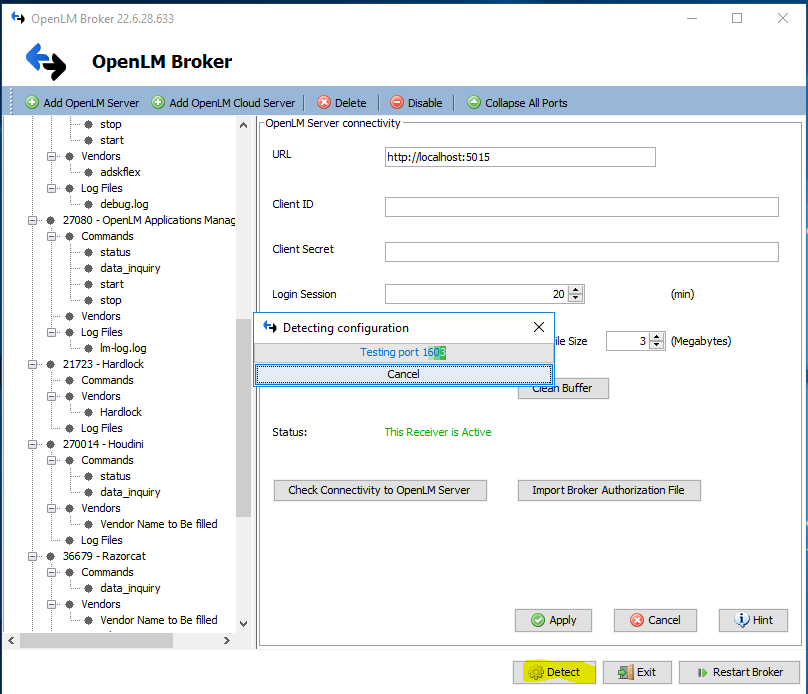Collapse the 27080 OpenLM Applications tree node

tap(31, 220)
